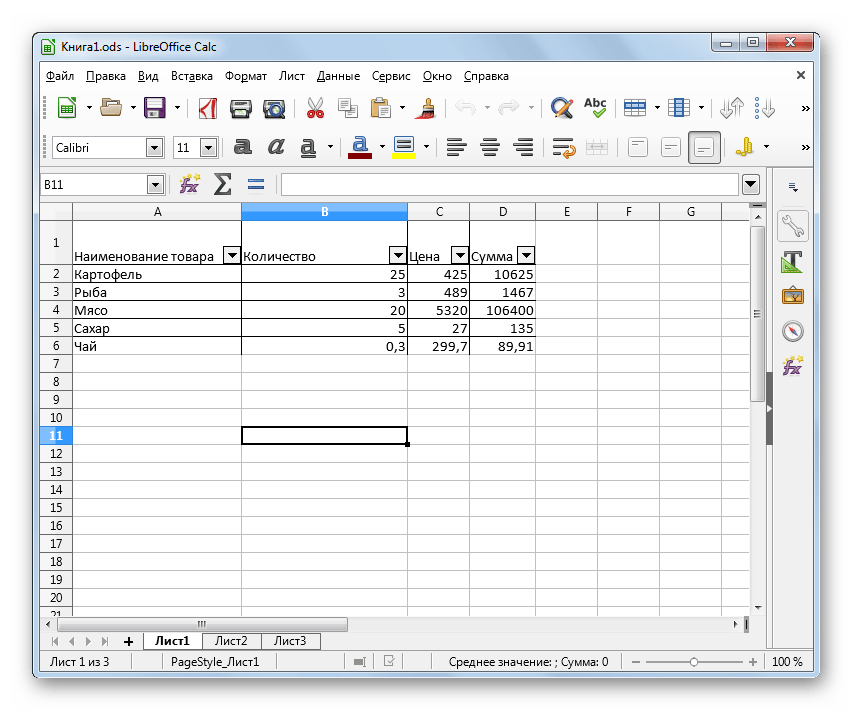
Task: Open Find & Replace icon
Action: coord(562,108)
